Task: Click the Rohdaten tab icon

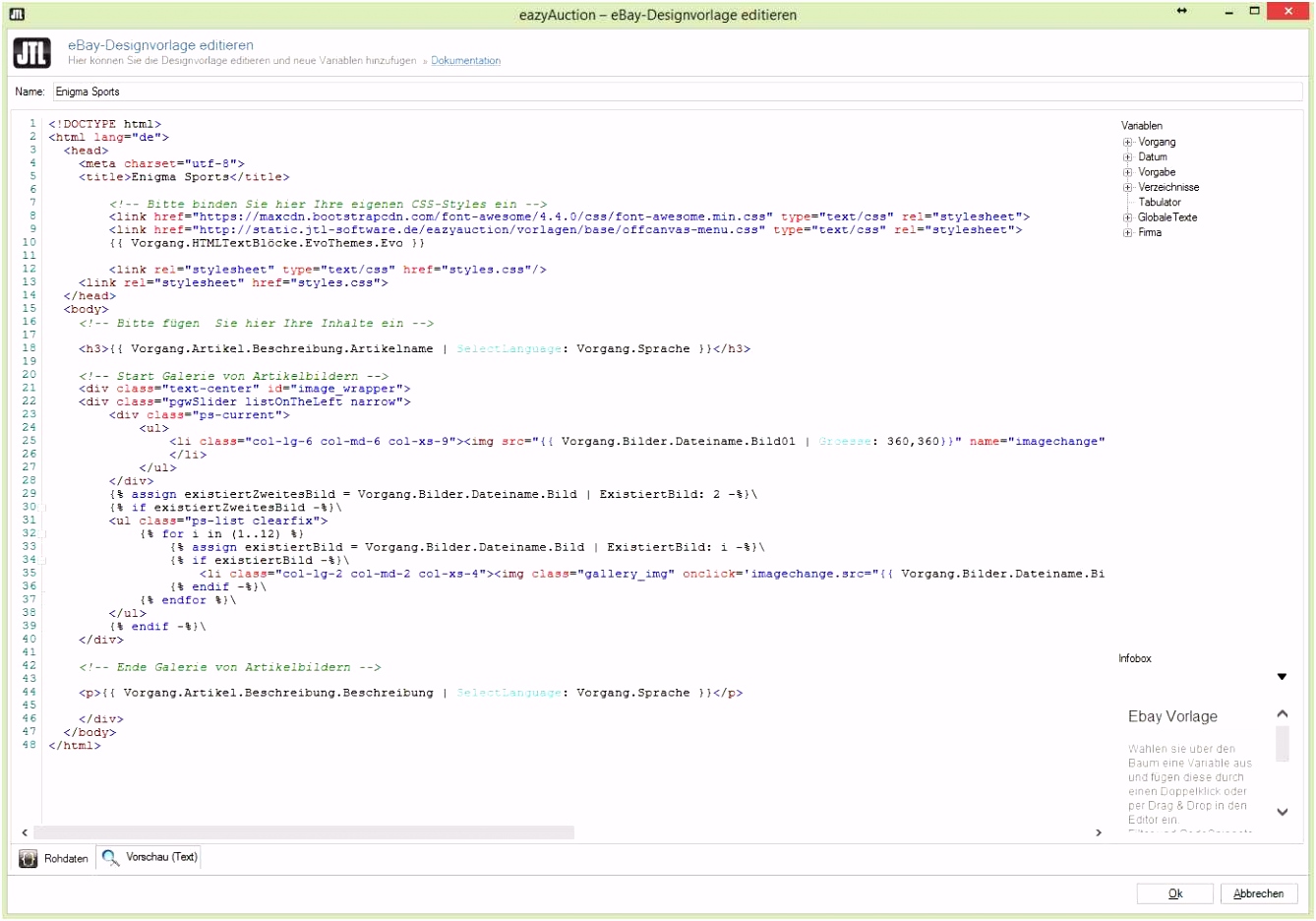Action: pyautogui.click(x=29, y=859)
